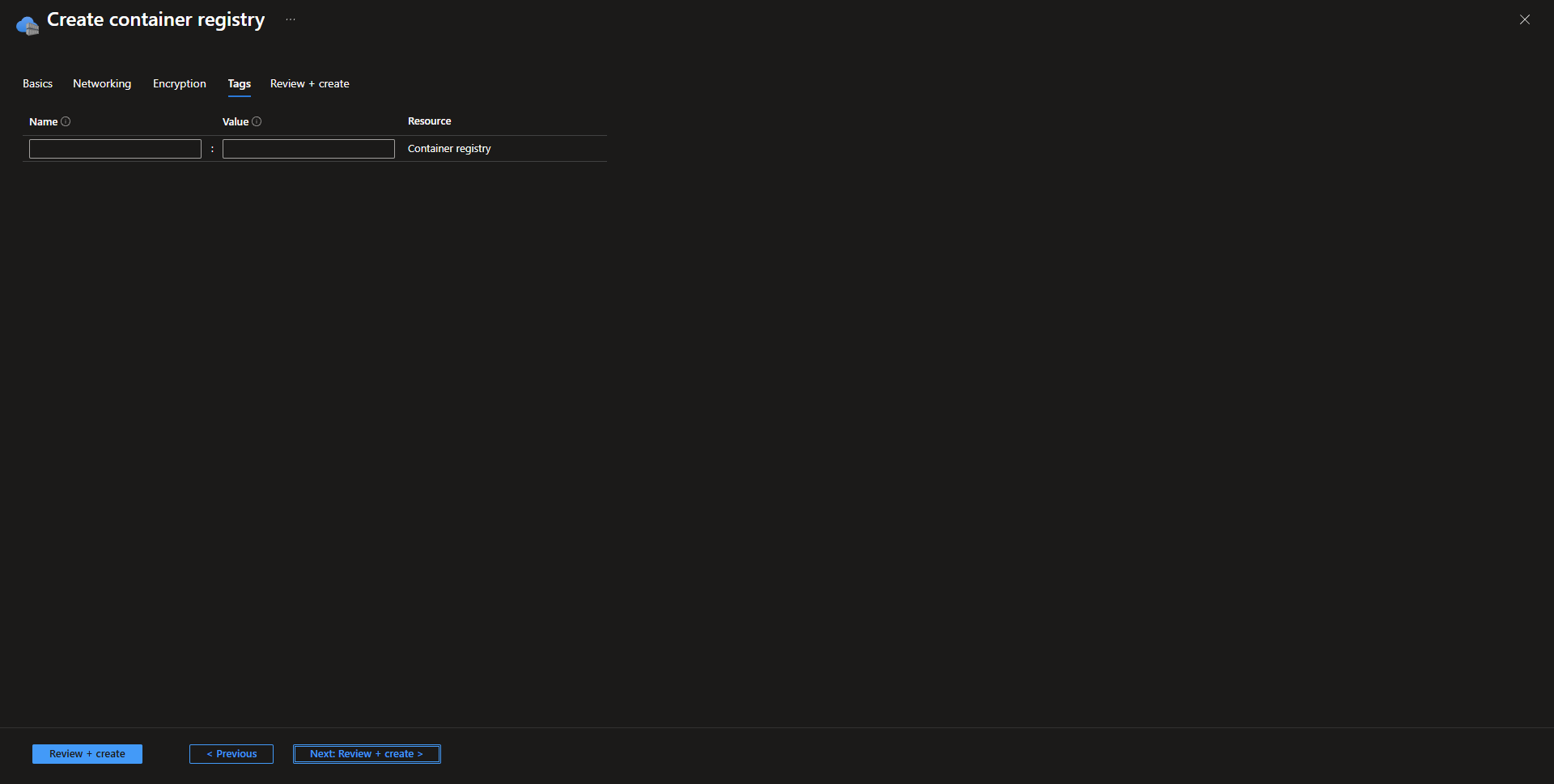Focus the tag Value input field
Viewport: 1554px width, 784px height.
[x=308, y=149]
